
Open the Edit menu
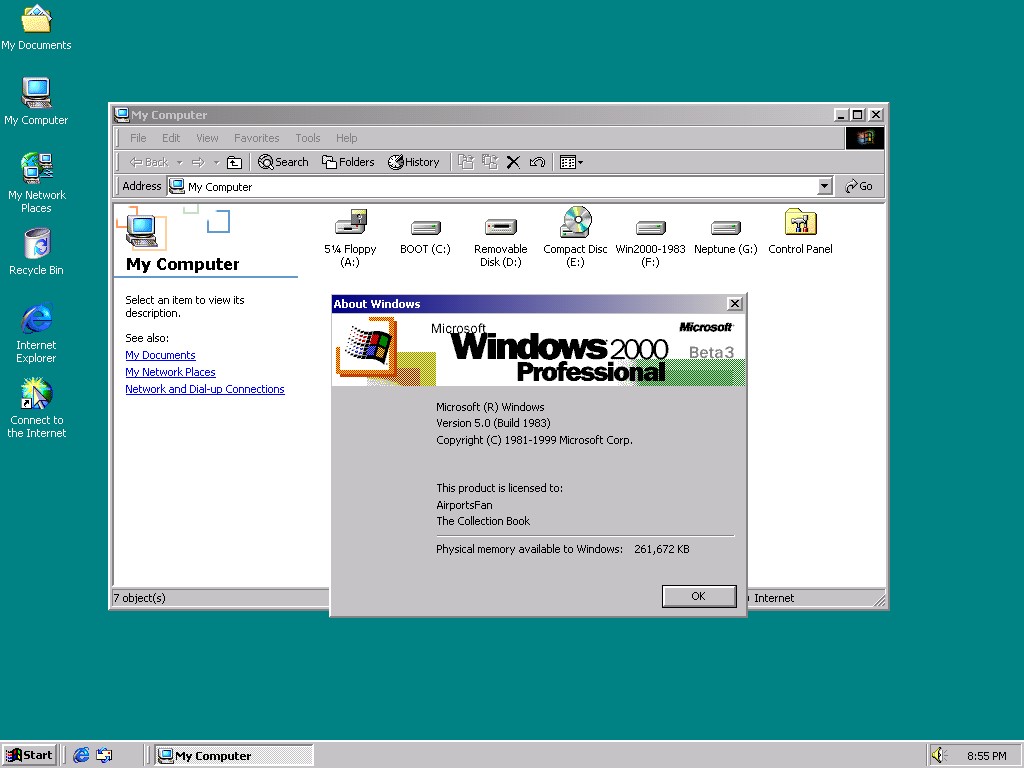coord(171,138)
